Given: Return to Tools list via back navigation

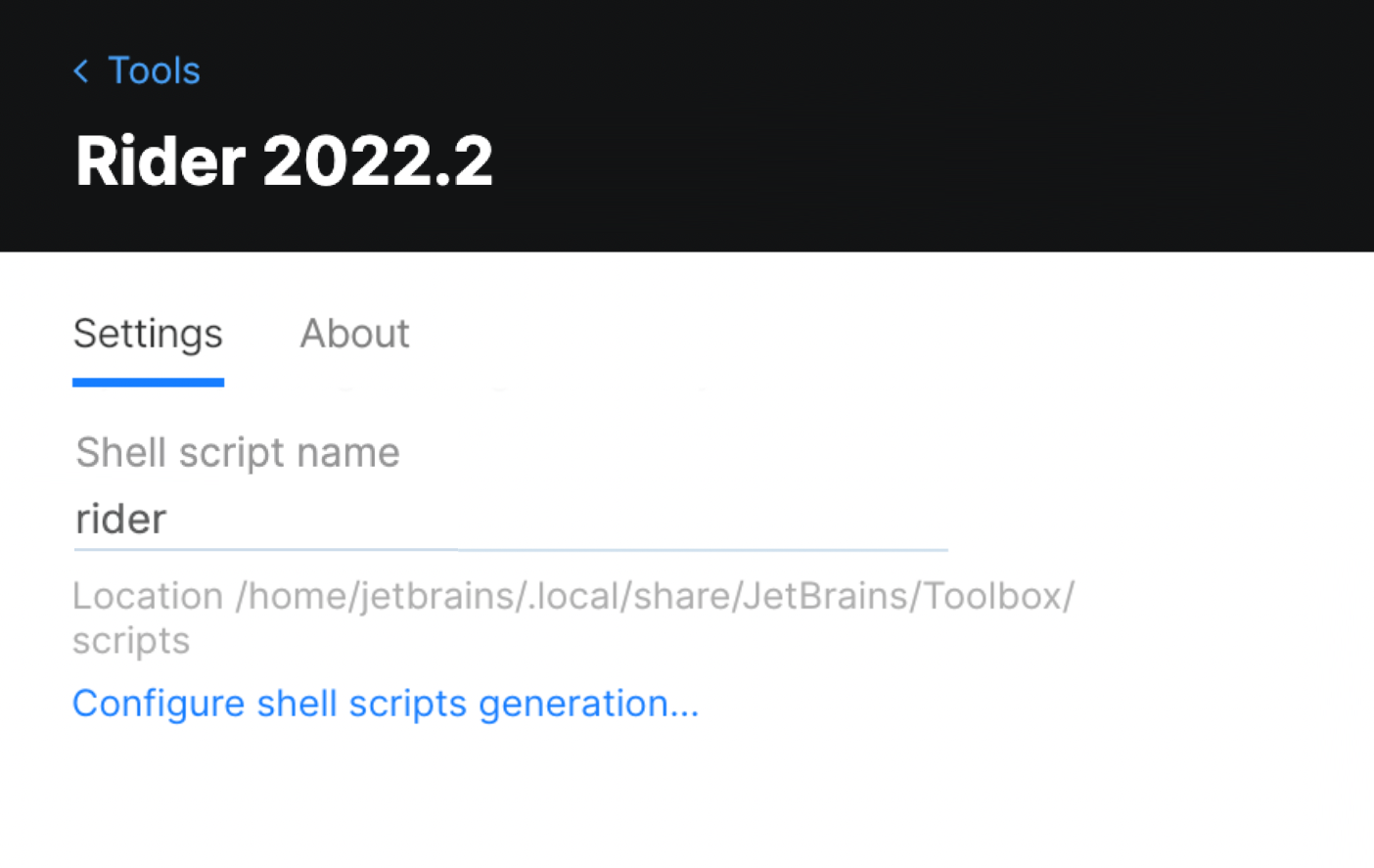Looking at the screenshot, I should [137, 70].
